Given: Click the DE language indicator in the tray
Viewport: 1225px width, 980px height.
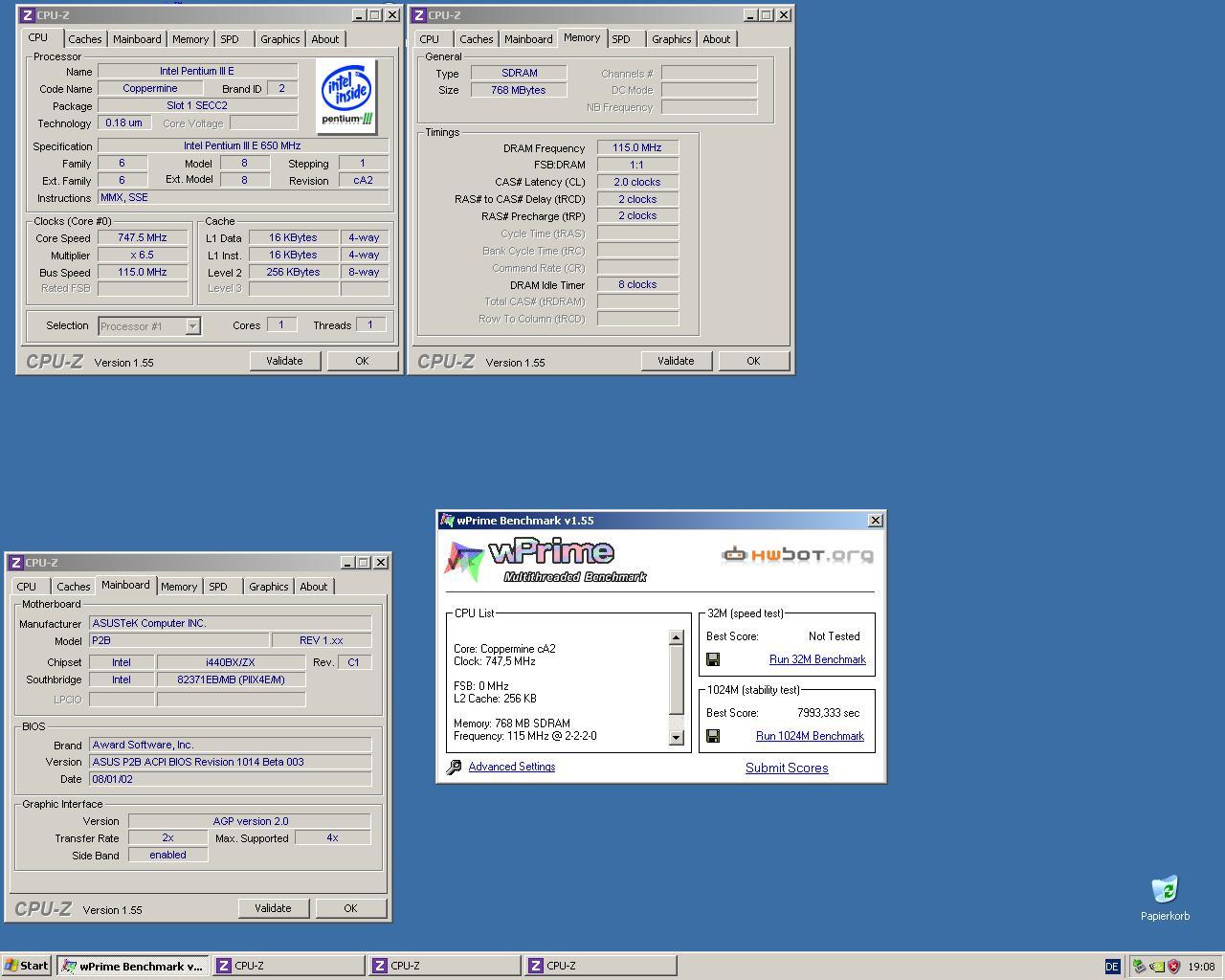Looking at the screenshot, I should [1112, 967].
